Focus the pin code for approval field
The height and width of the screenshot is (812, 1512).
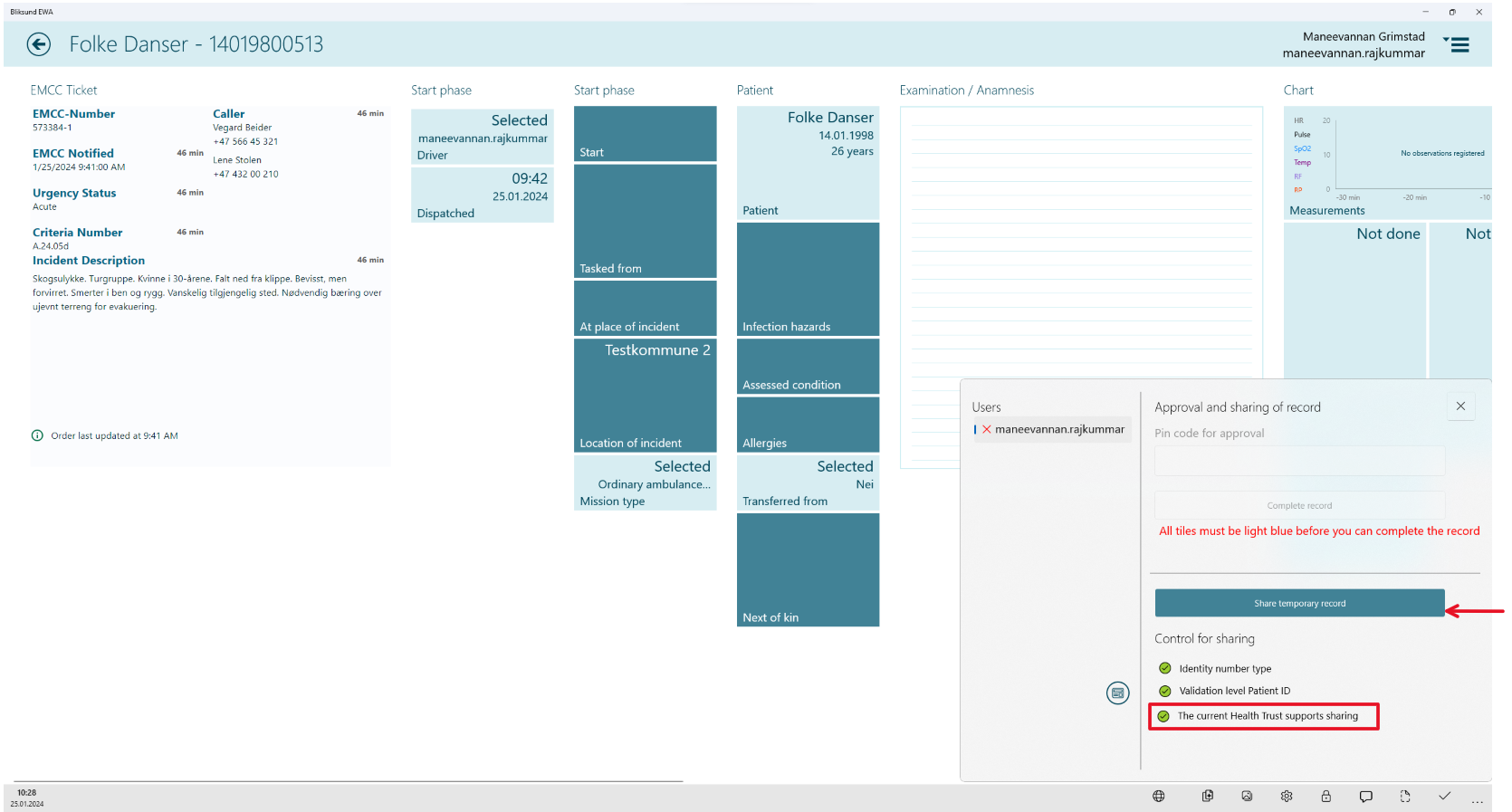(1299, 461)
